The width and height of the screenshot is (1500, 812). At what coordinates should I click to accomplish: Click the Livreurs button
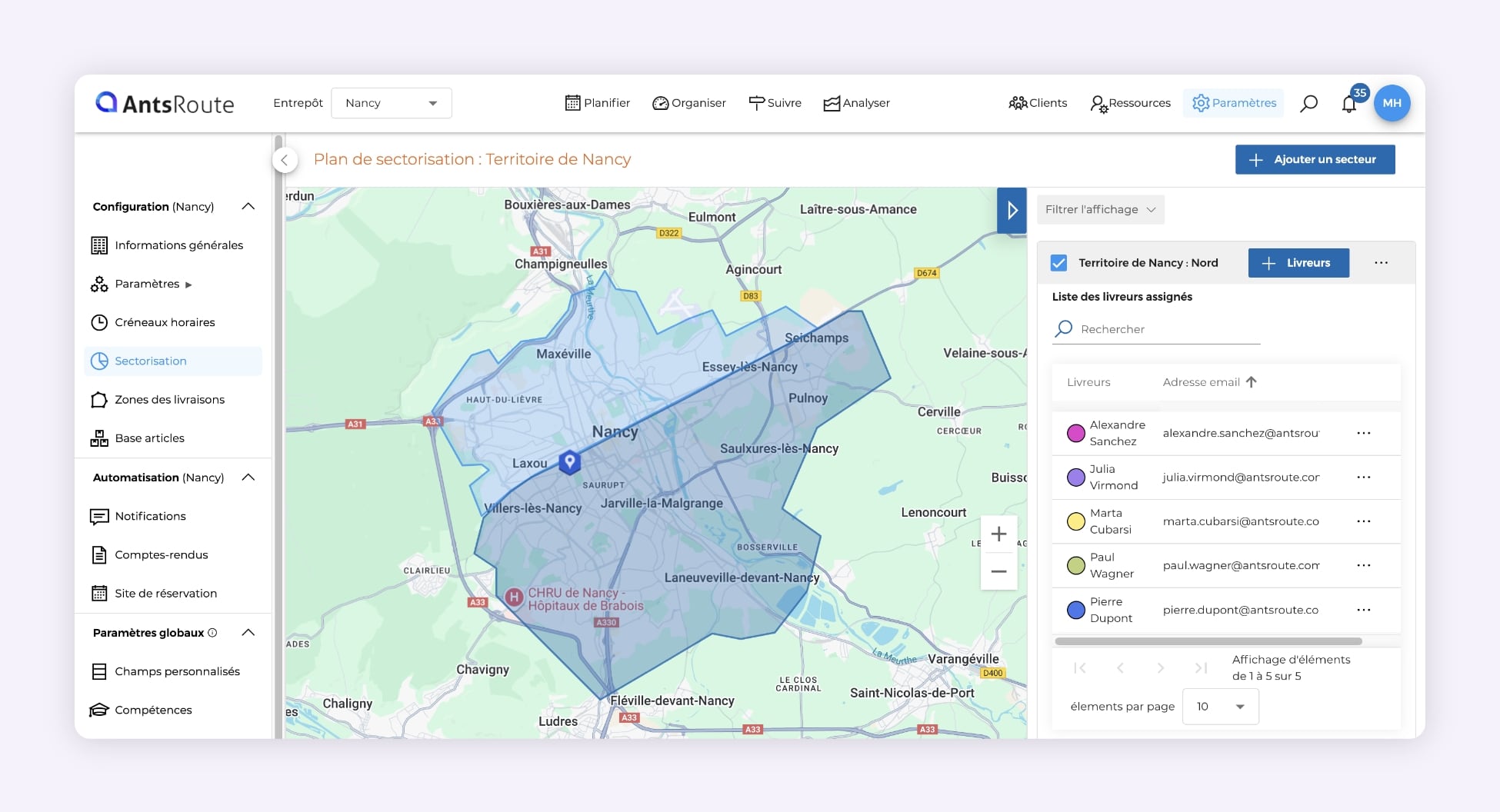tap(1298, 262)
